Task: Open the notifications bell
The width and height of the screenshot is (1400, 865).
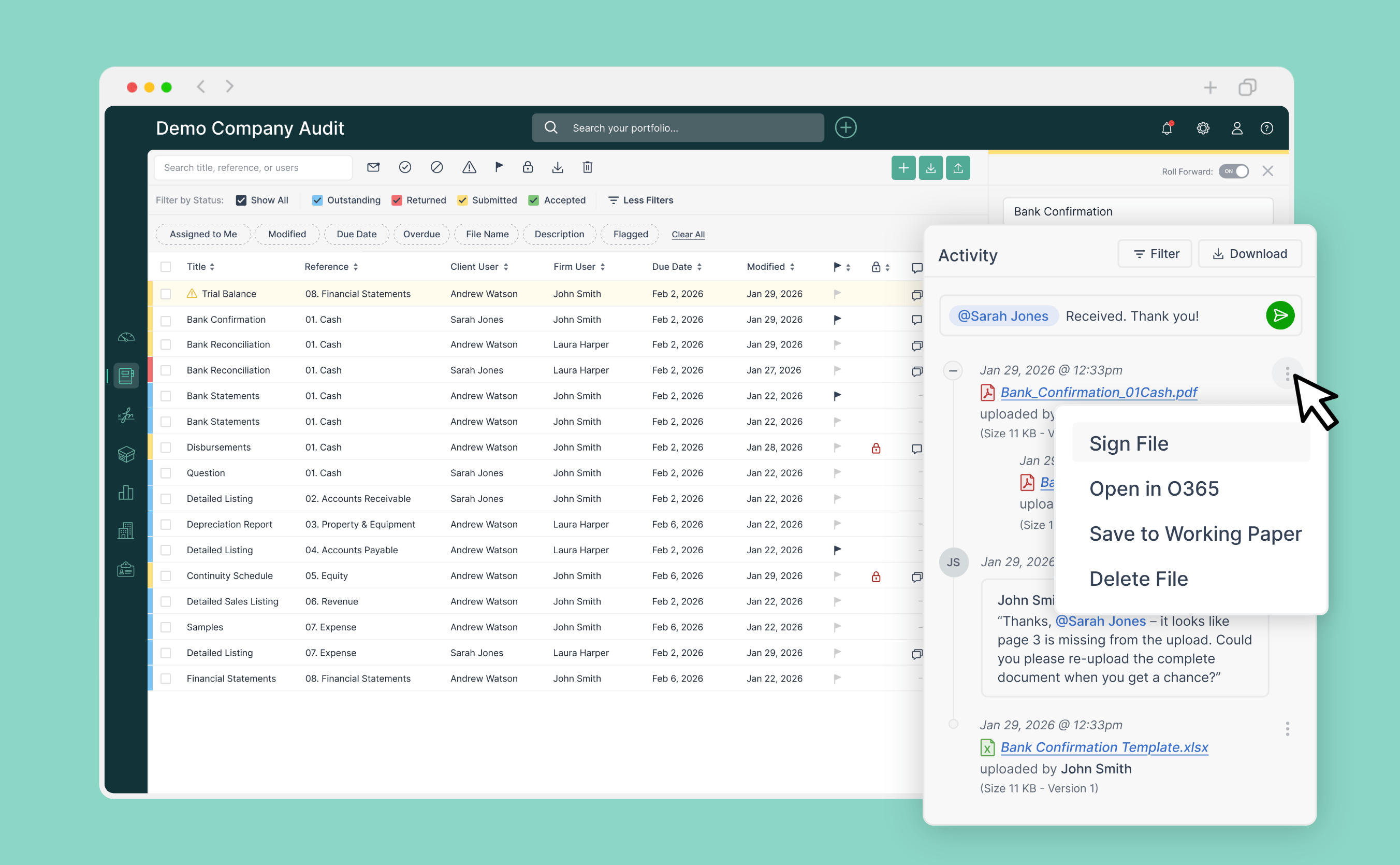Action: click(x=1166, y=128)
